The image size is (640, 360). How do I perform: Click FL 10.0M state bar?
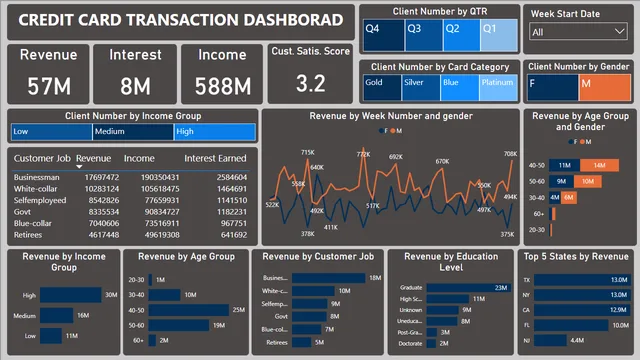click(x=571, y=325)
